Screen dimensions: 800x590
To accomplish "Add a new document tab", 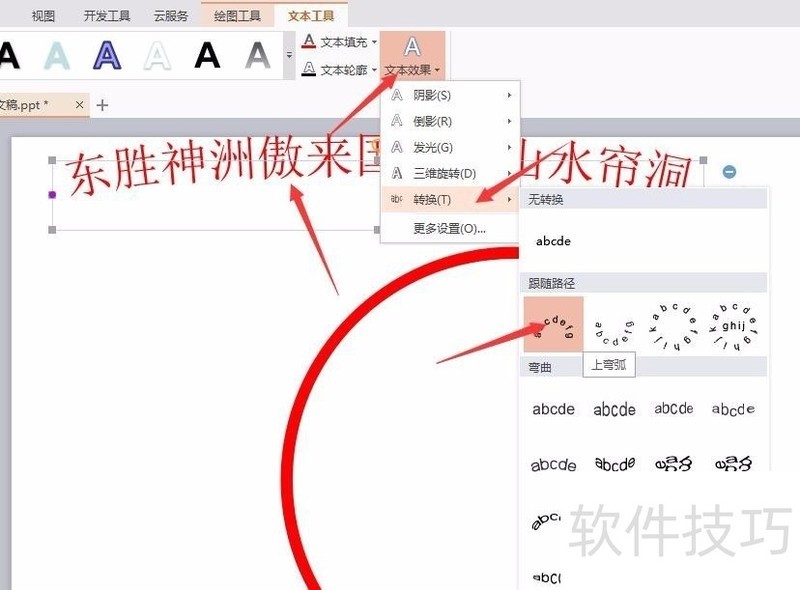I will point(102,105).
